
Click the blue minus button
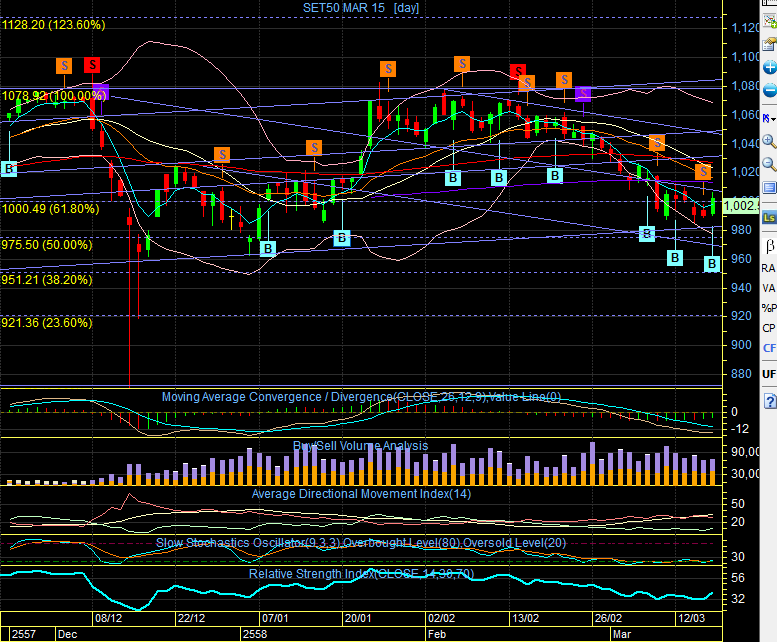click(x=770, y=91)
